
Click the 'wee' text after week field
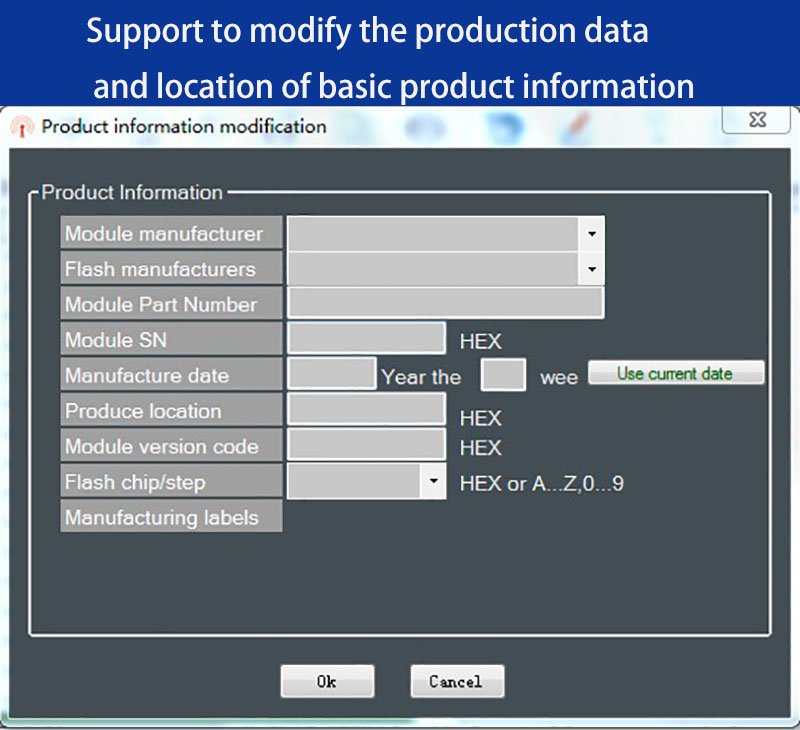tap(559, 378)
